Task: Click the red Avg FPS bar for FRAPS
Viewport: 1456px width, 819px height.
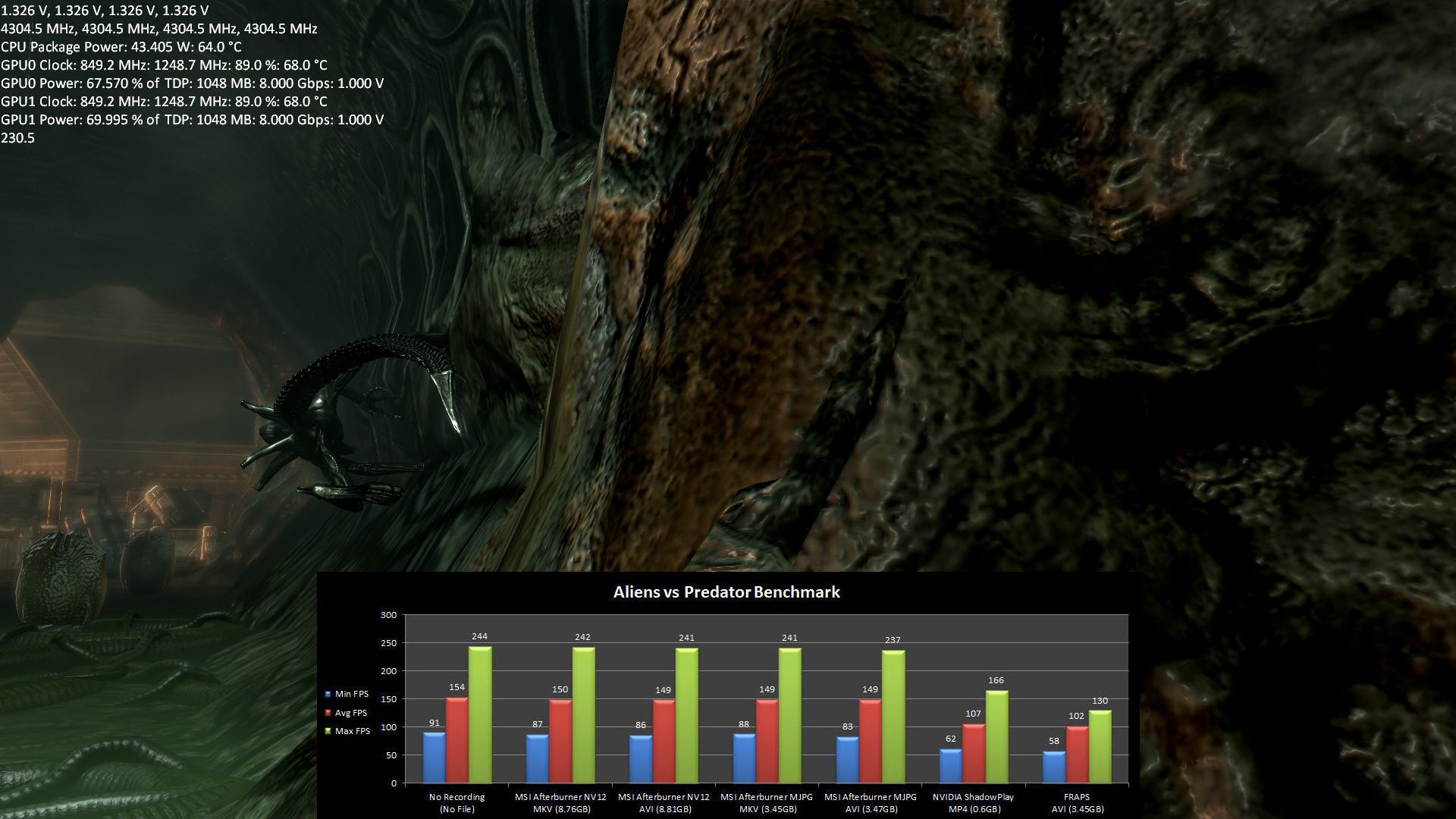Action: [x=1077, y=755]
